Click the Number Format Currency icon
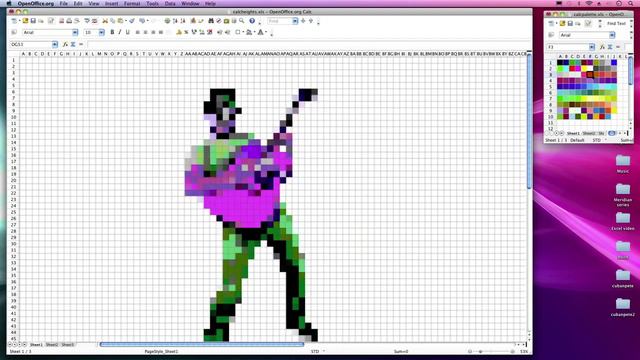This screenshot has width=640, height=360. coord(179,32)
